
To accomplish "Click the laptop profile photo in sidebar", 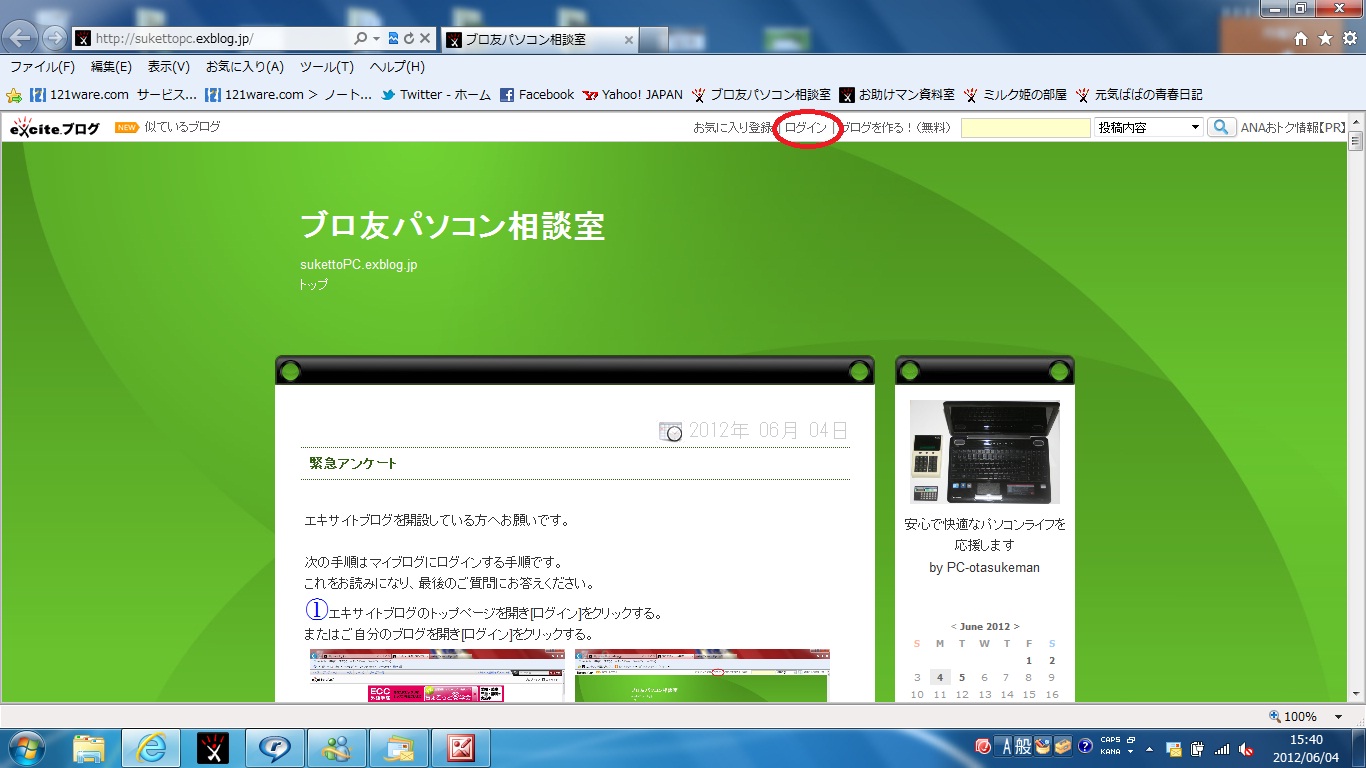I will point(985,451).
